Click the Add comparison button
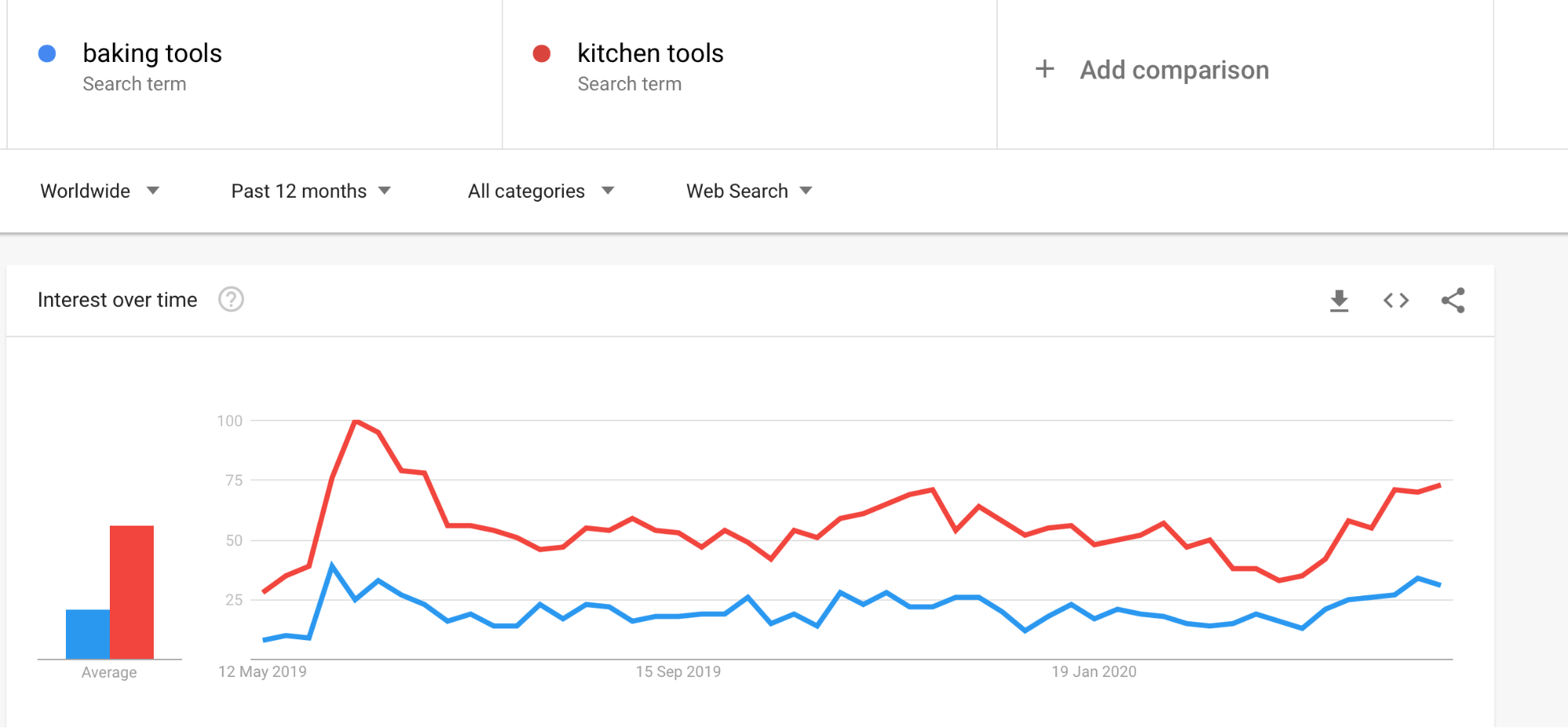Image resolution: width=1568 pixels, height=728 pixels. [1173, 70]
